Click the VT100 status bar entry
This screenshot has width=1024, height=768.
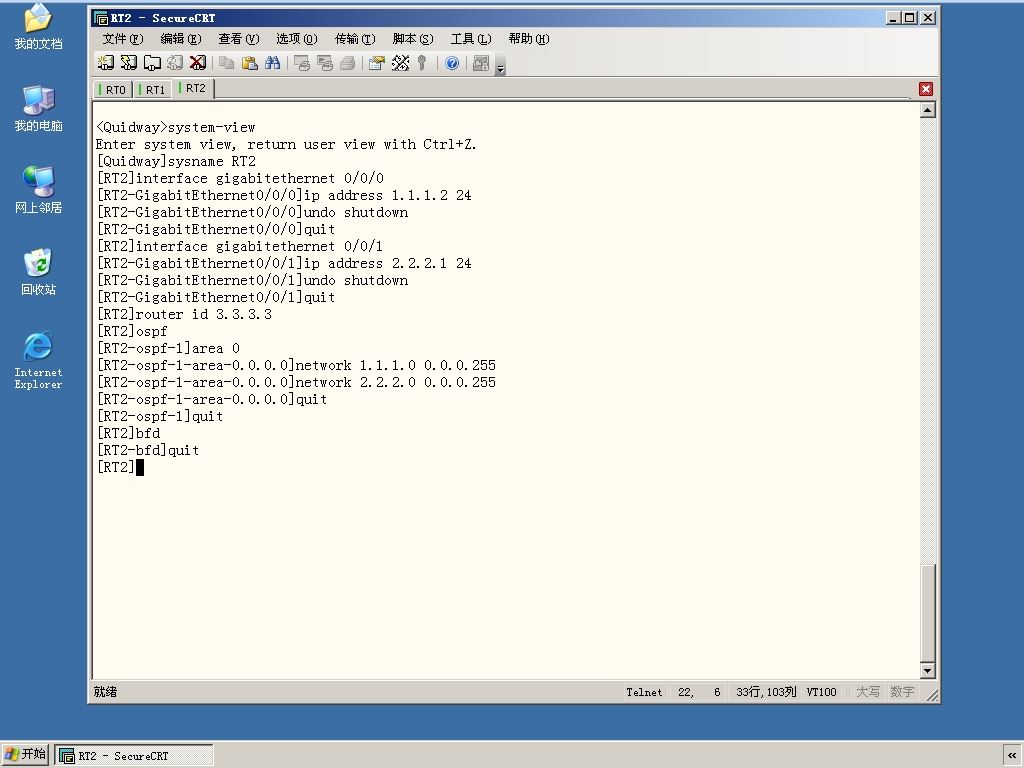coord(821,692)
